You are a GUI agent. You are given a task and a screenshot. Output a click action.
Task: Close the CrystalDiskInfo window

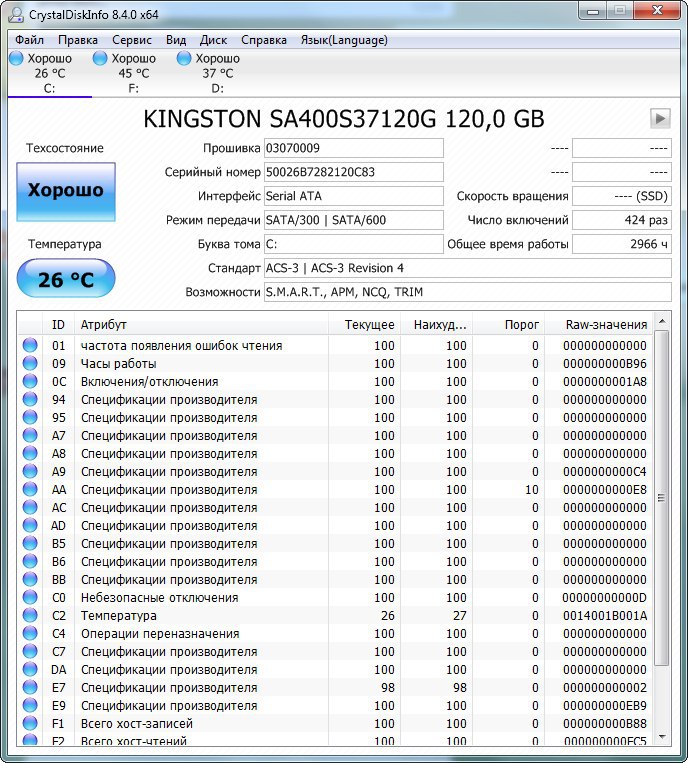pyautogui.click(x=657, y=11)
